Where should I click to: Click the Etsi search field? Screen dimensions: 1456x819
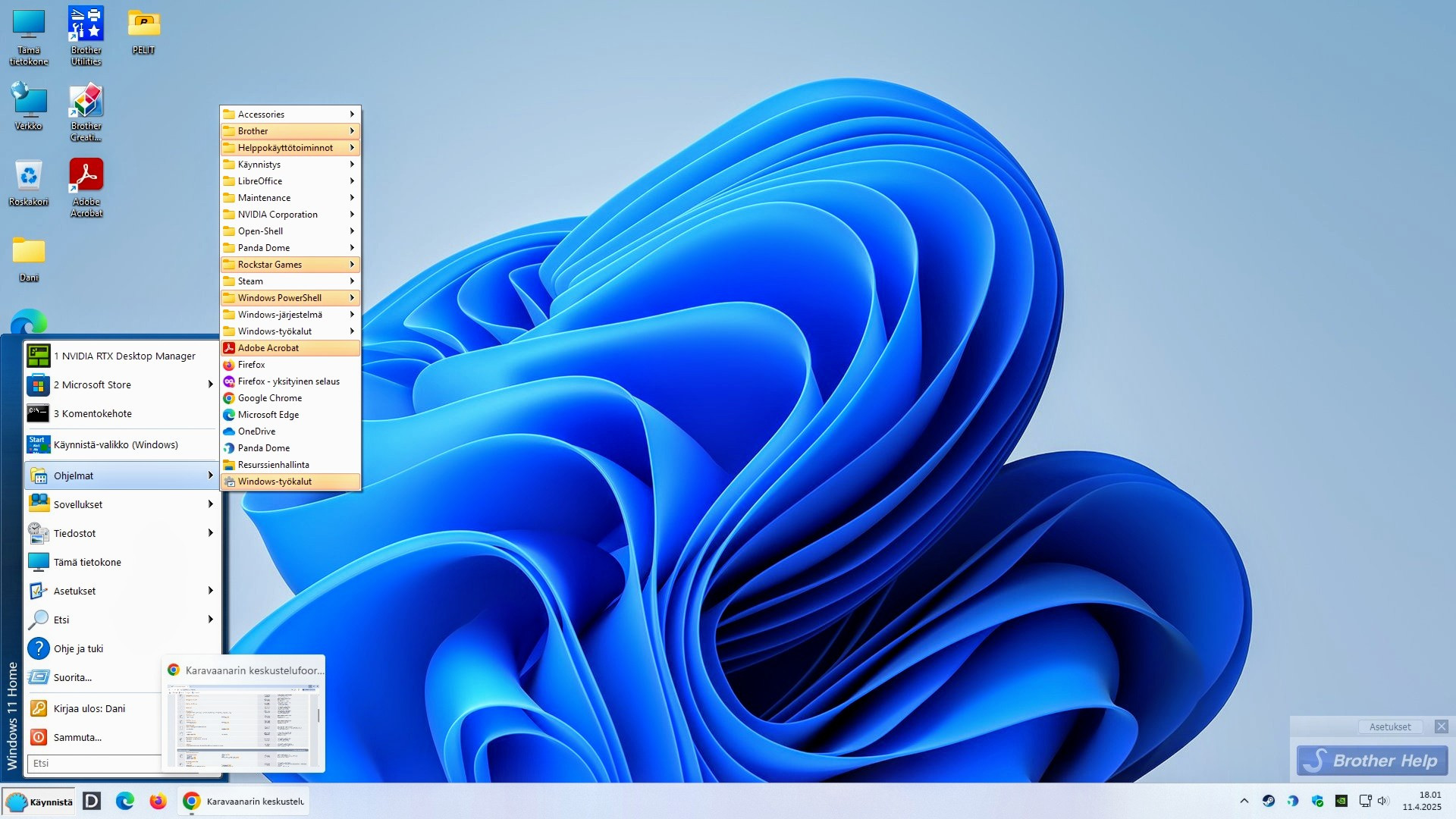[95, 764]
